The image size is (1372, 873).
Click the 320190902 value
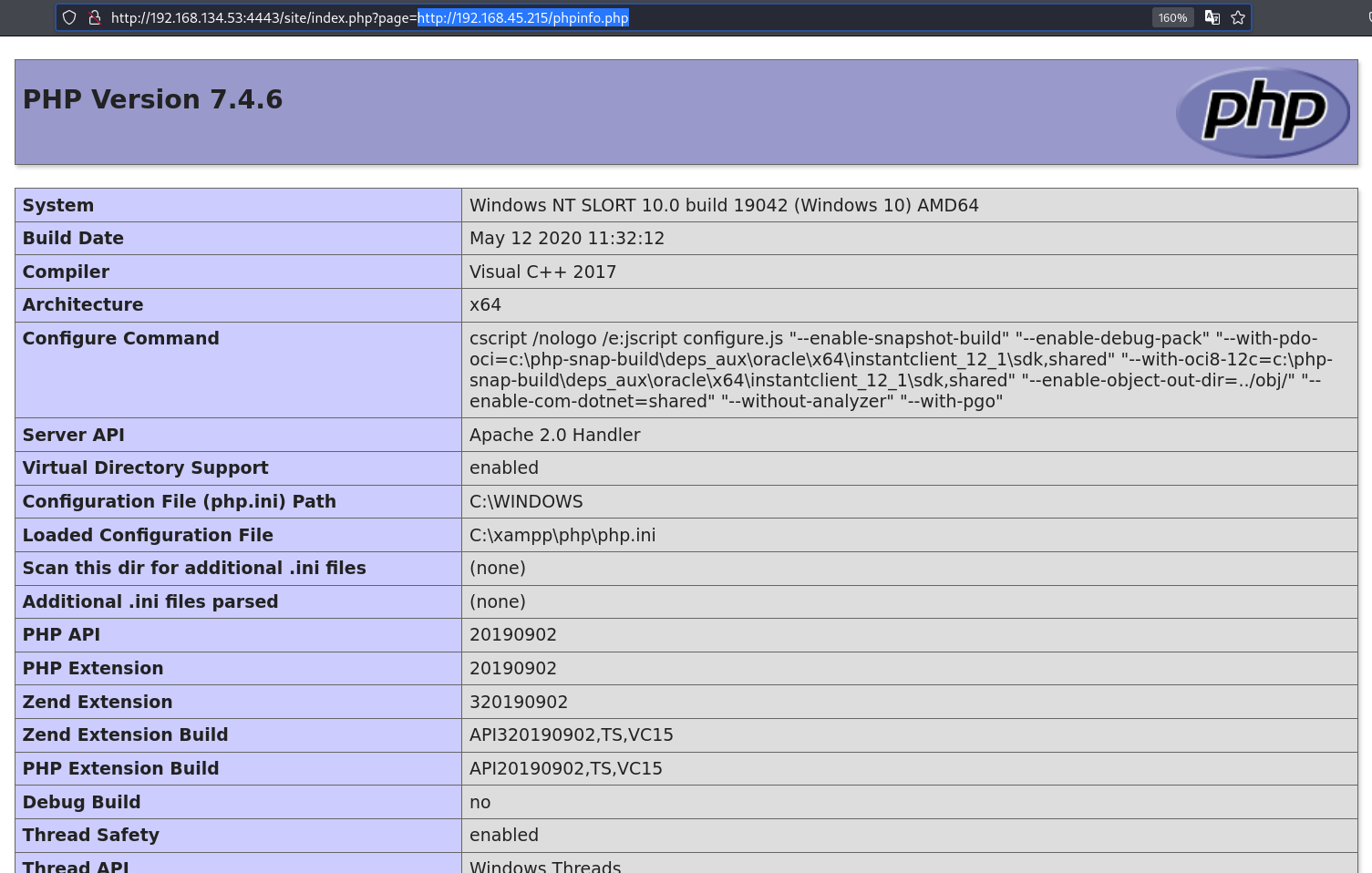coord(519,702)
